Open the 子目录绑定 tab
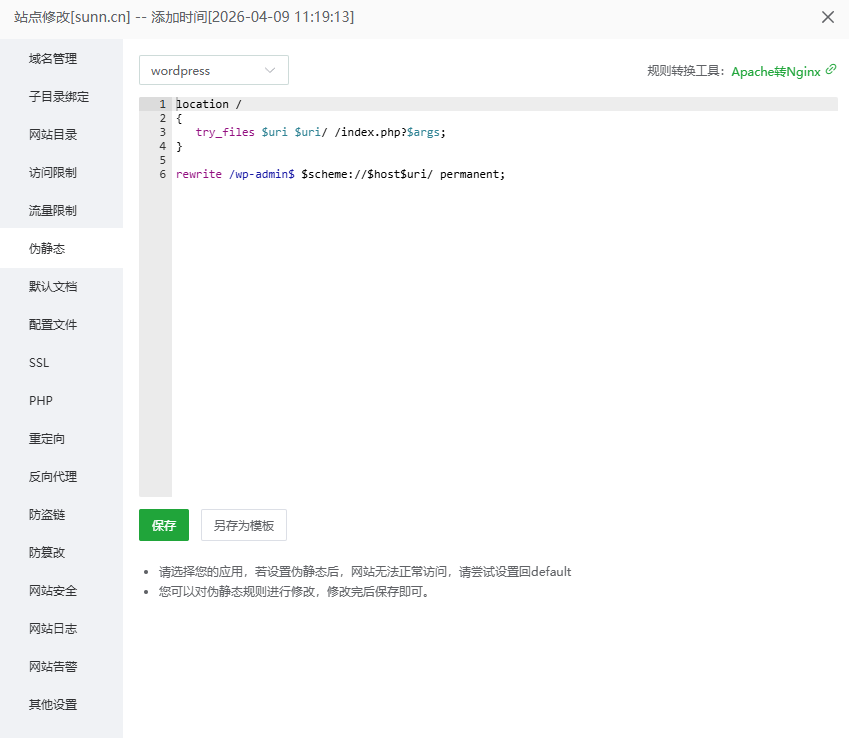Viewport: 849px width, 738px height. coord(59,97)
